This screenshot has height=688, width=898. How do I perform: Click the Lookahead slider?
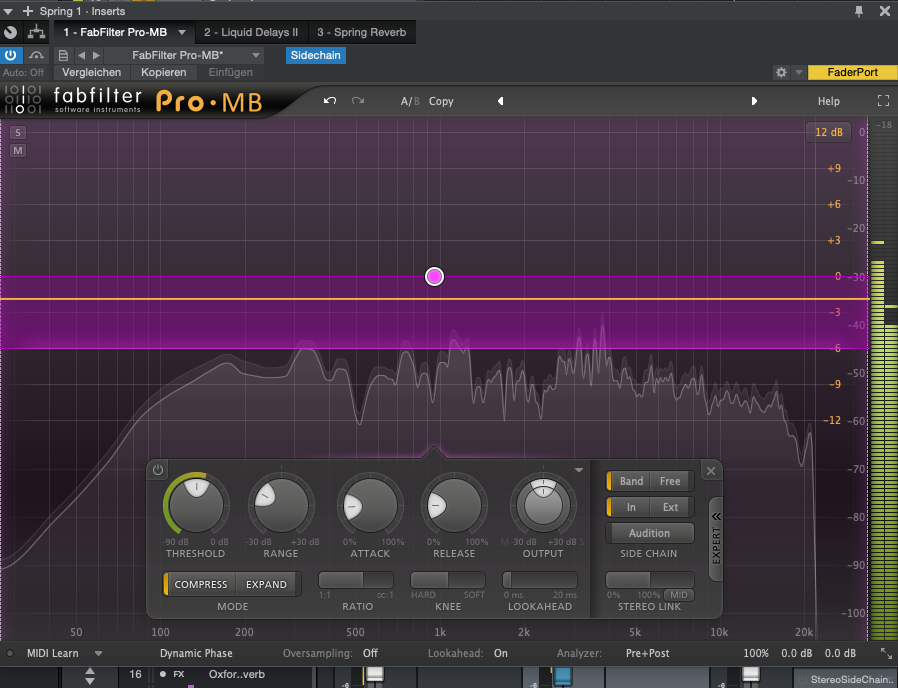(540, 580)
